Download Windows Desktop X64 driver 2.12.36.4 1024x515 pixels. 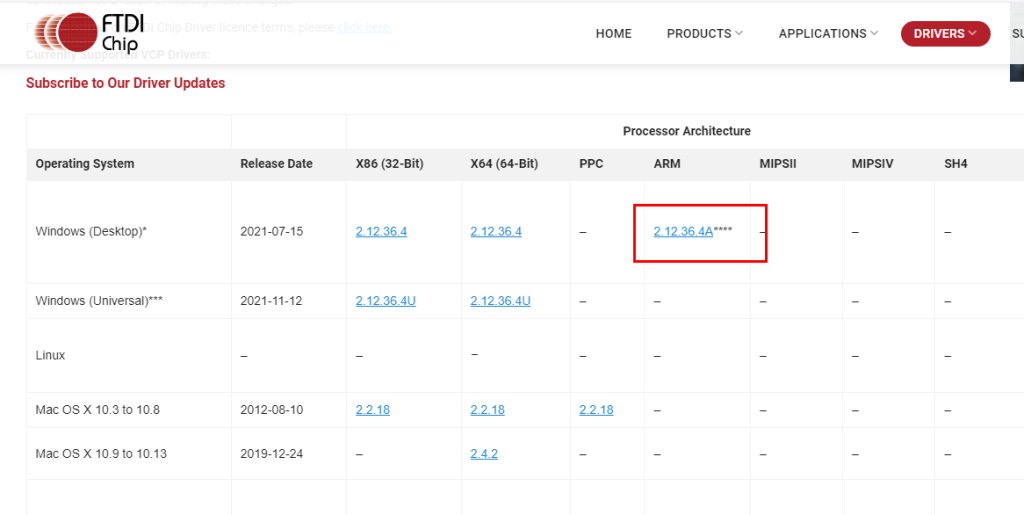[x=496, y=232]
